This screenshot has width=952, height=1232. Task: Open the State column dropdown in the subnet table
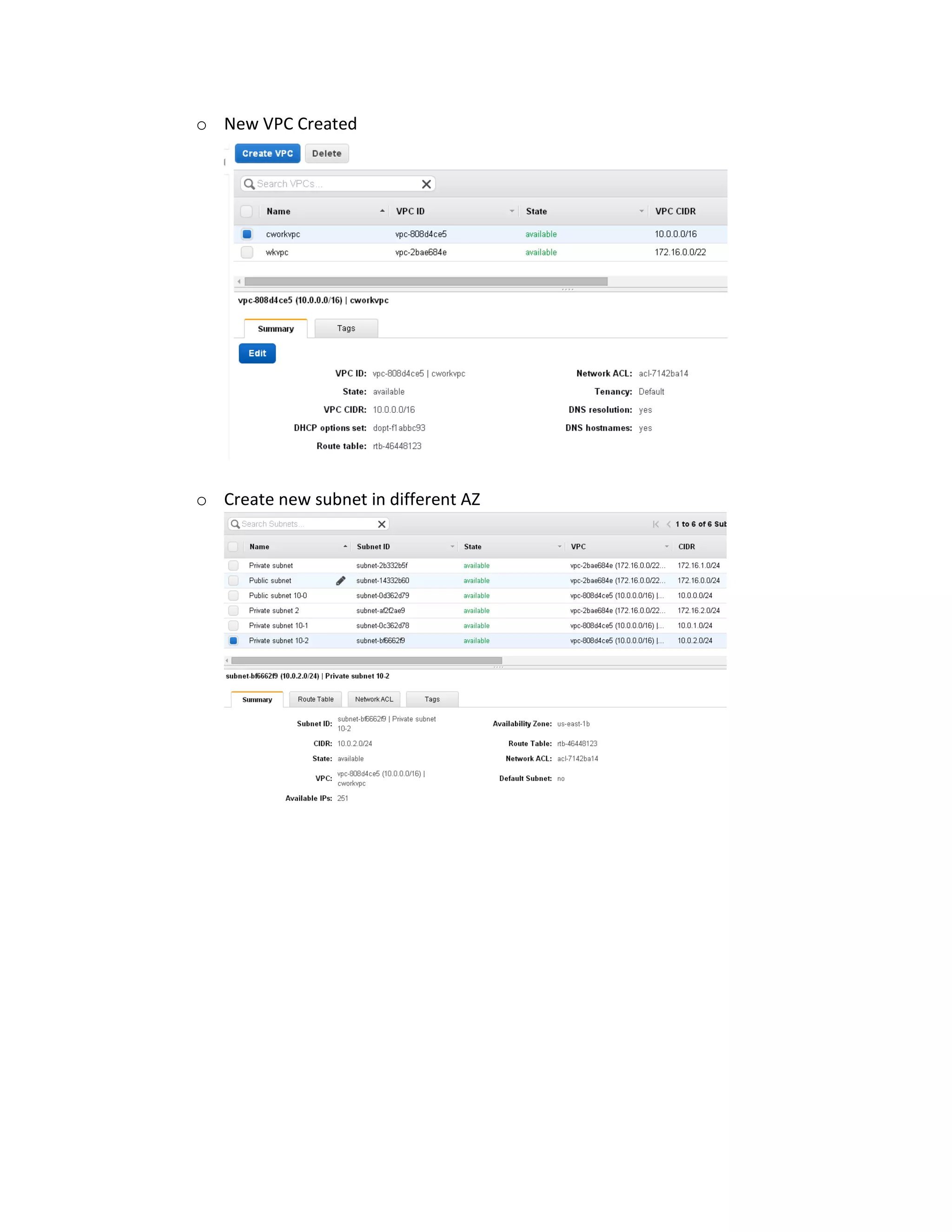[560, 547]
